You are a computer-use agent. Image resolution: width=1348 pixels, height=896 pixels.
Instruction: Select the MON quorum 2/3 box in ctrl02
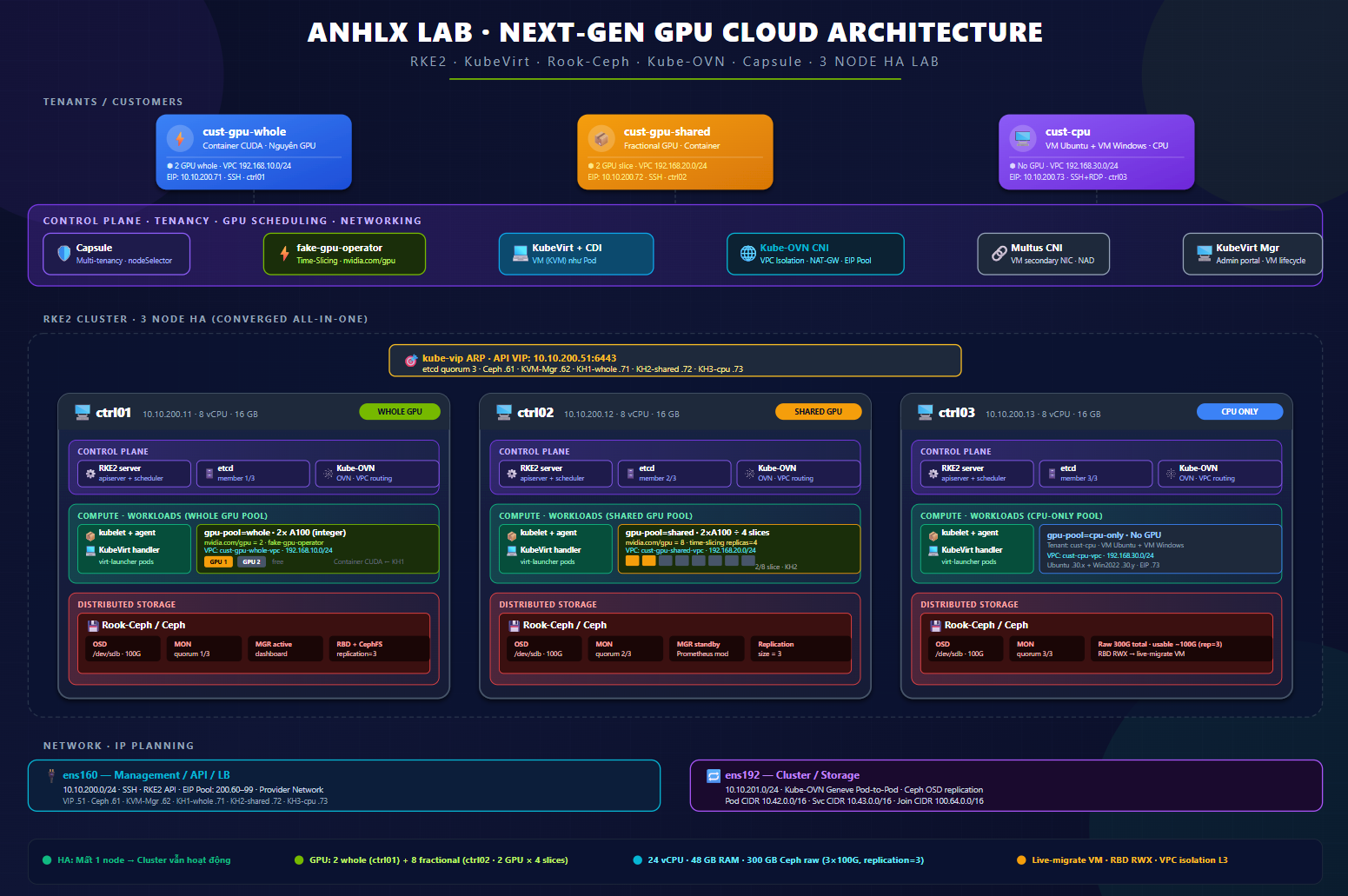(x=626, y=649)
